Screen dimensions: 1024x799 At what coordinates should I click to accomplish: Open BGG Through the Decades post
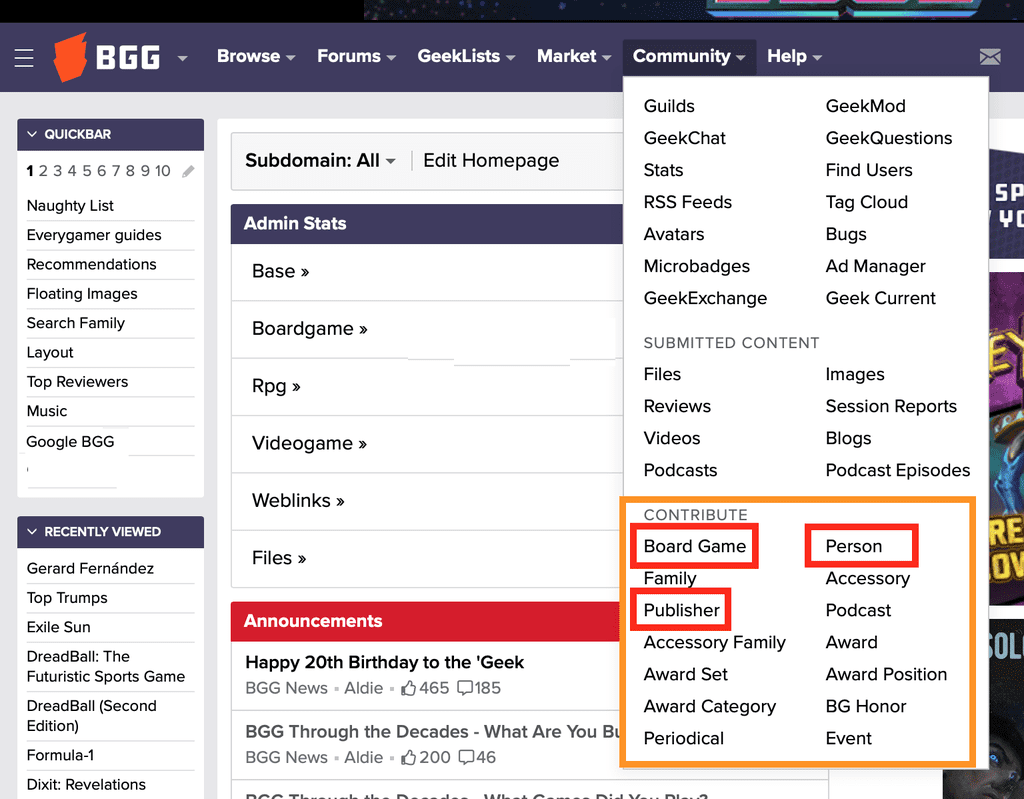click(x=432, y=731)
